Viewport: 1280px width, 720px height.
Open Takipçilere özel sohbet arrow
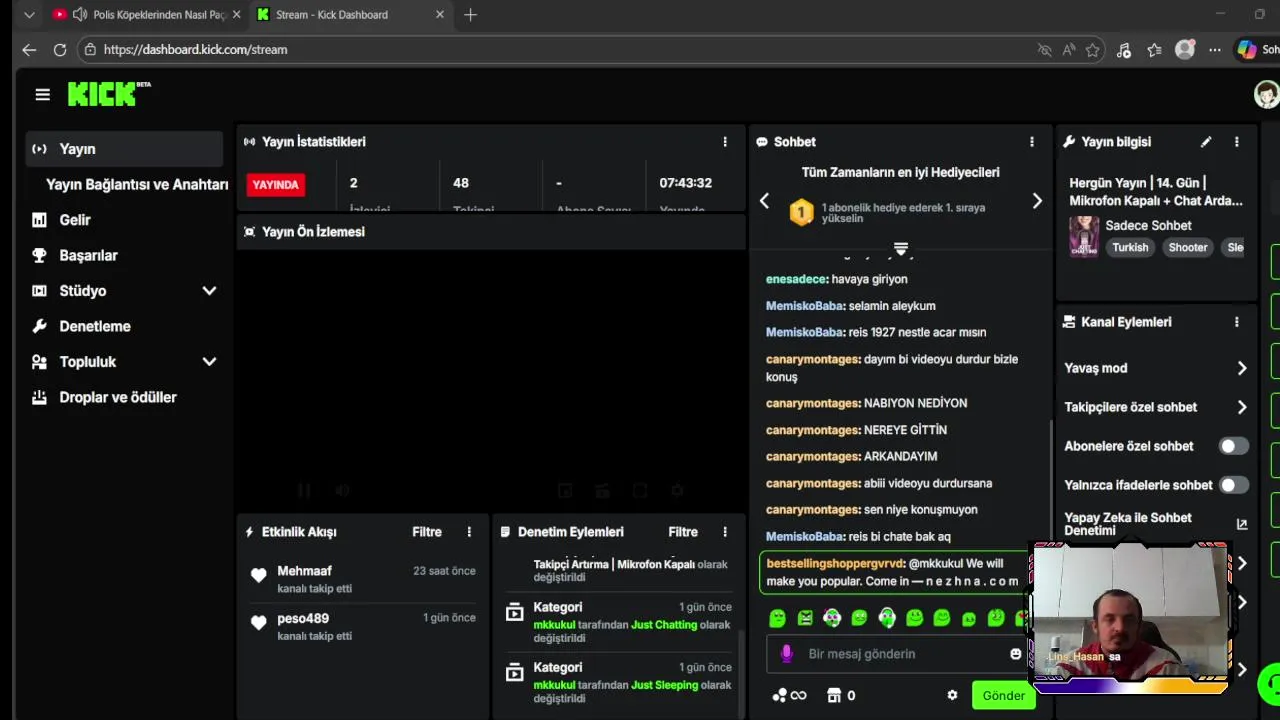point(1242,407)
